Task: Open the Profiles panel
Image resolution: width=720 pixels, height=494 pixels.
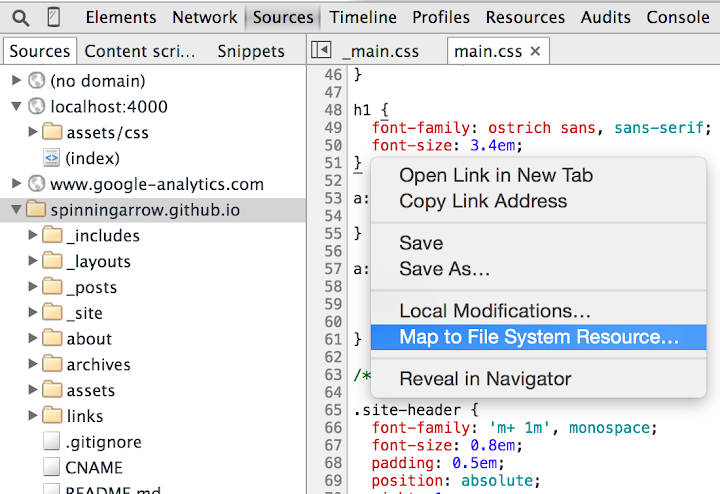Action: point(441,17)
